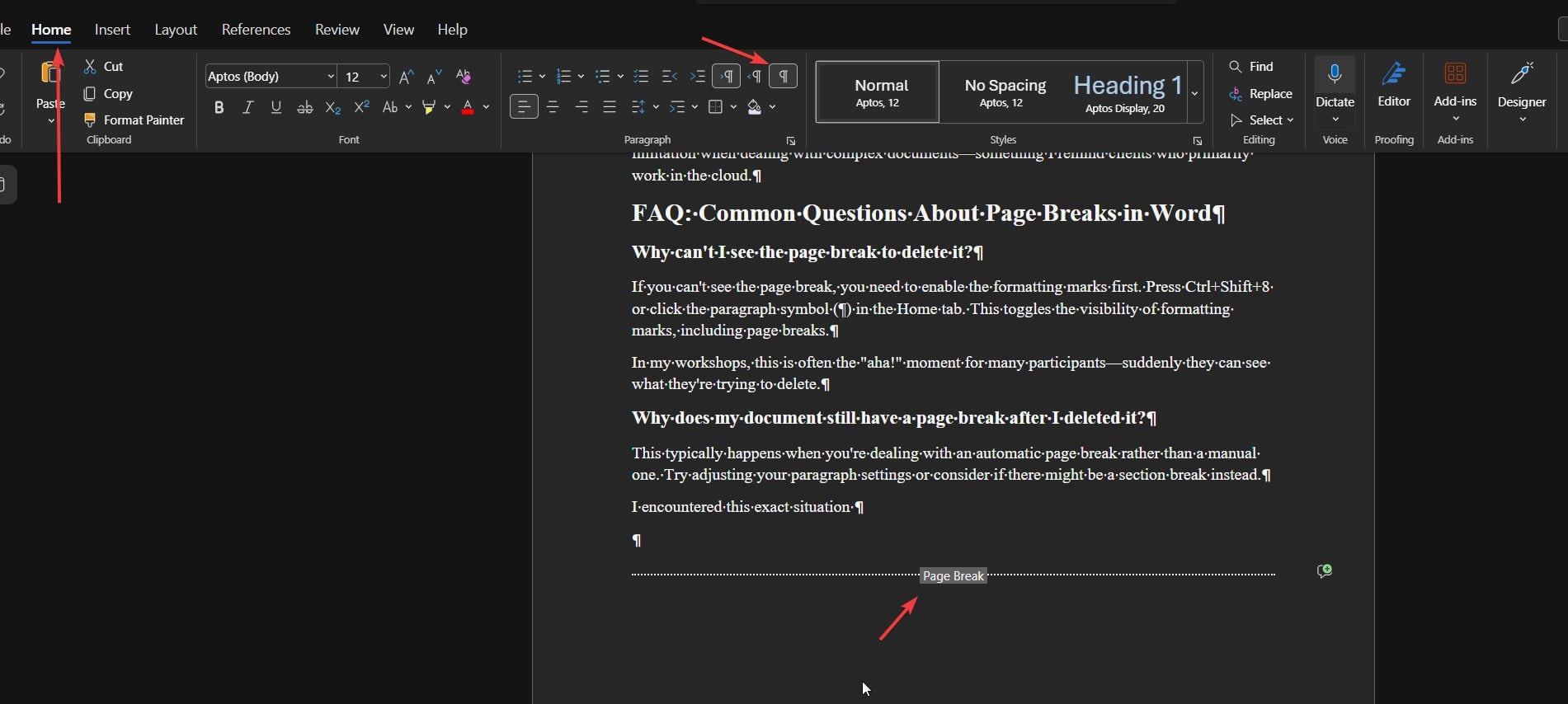Align the paragraph to the right
This screenshot has width=1568, height=704.
pos(582,107)
